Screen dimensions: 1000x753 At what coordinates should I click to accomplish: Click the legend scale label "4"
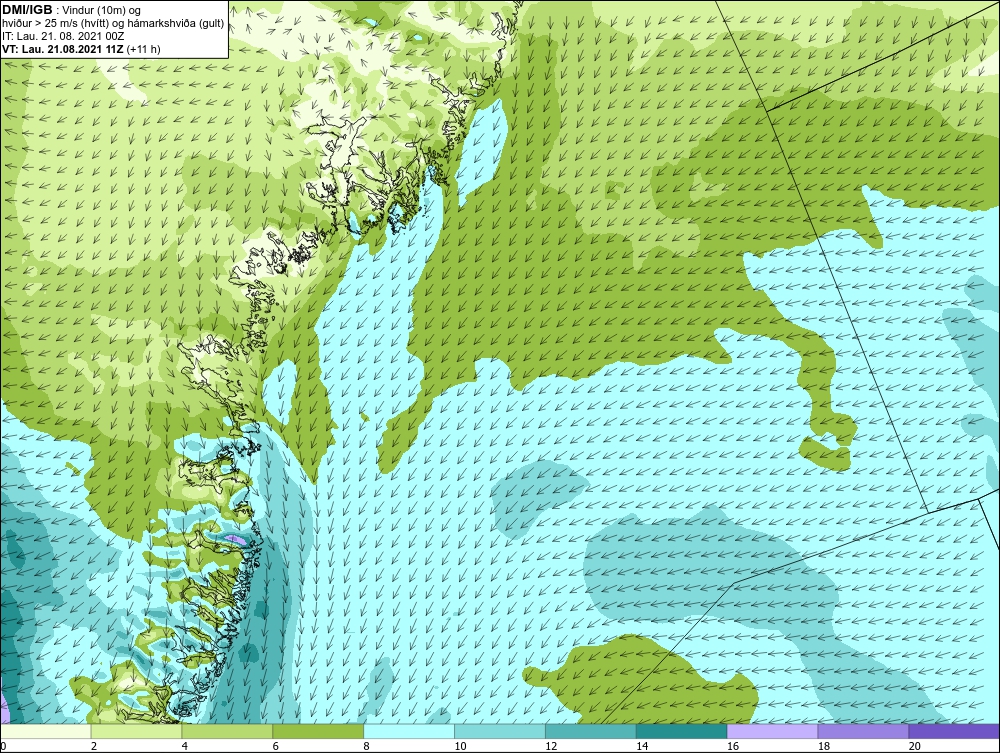click(184, 746)
